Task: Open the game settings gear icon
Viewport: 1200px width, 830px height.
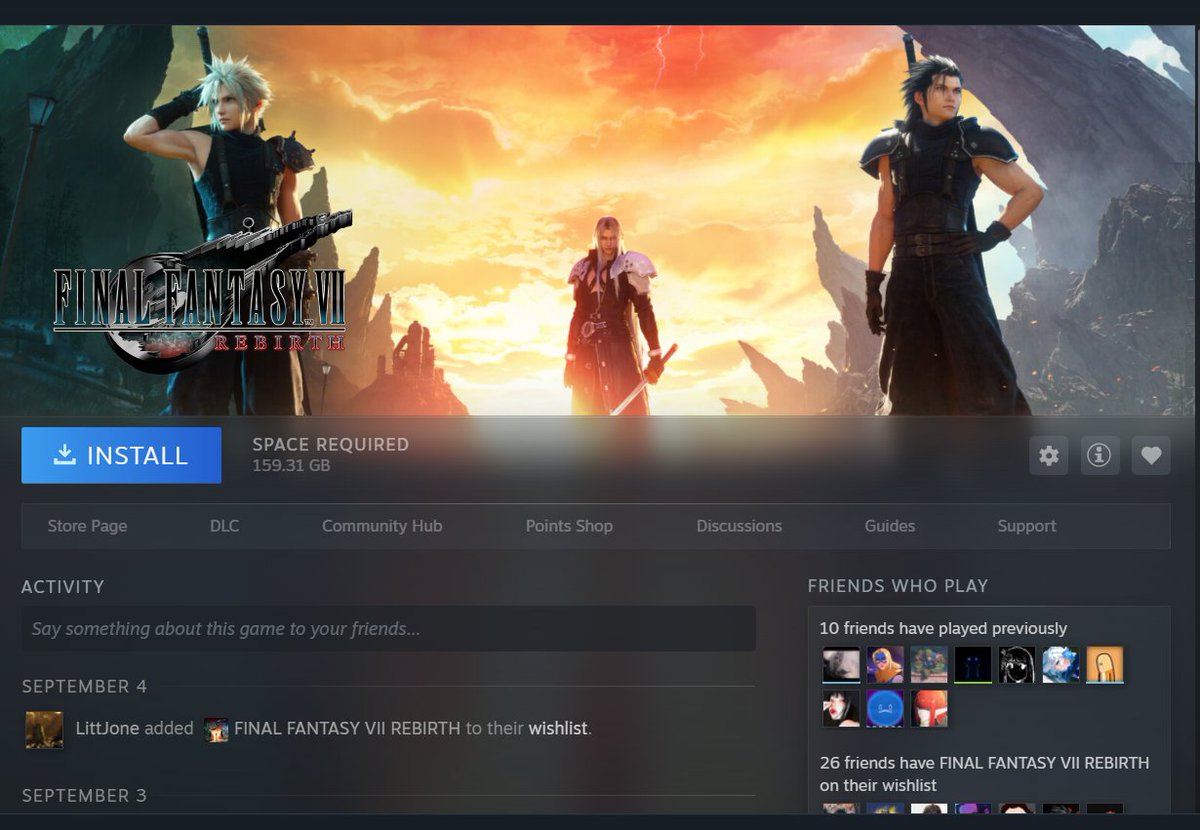Action: point(1048,456)
